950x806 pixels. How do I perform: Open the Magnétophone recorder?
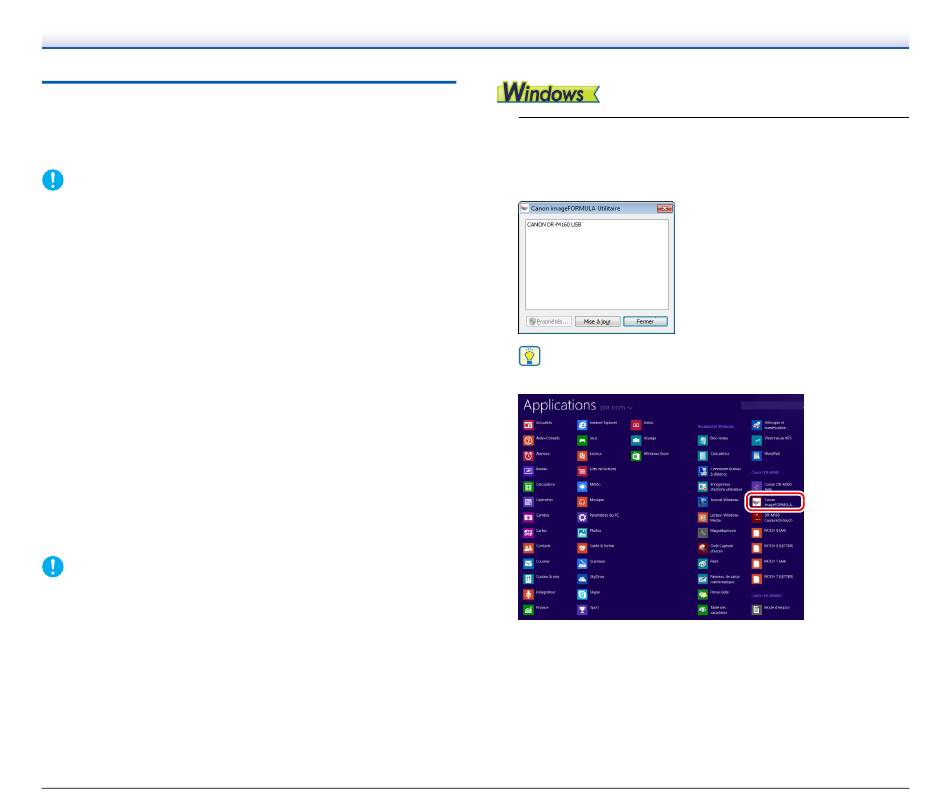pos(717,533)
